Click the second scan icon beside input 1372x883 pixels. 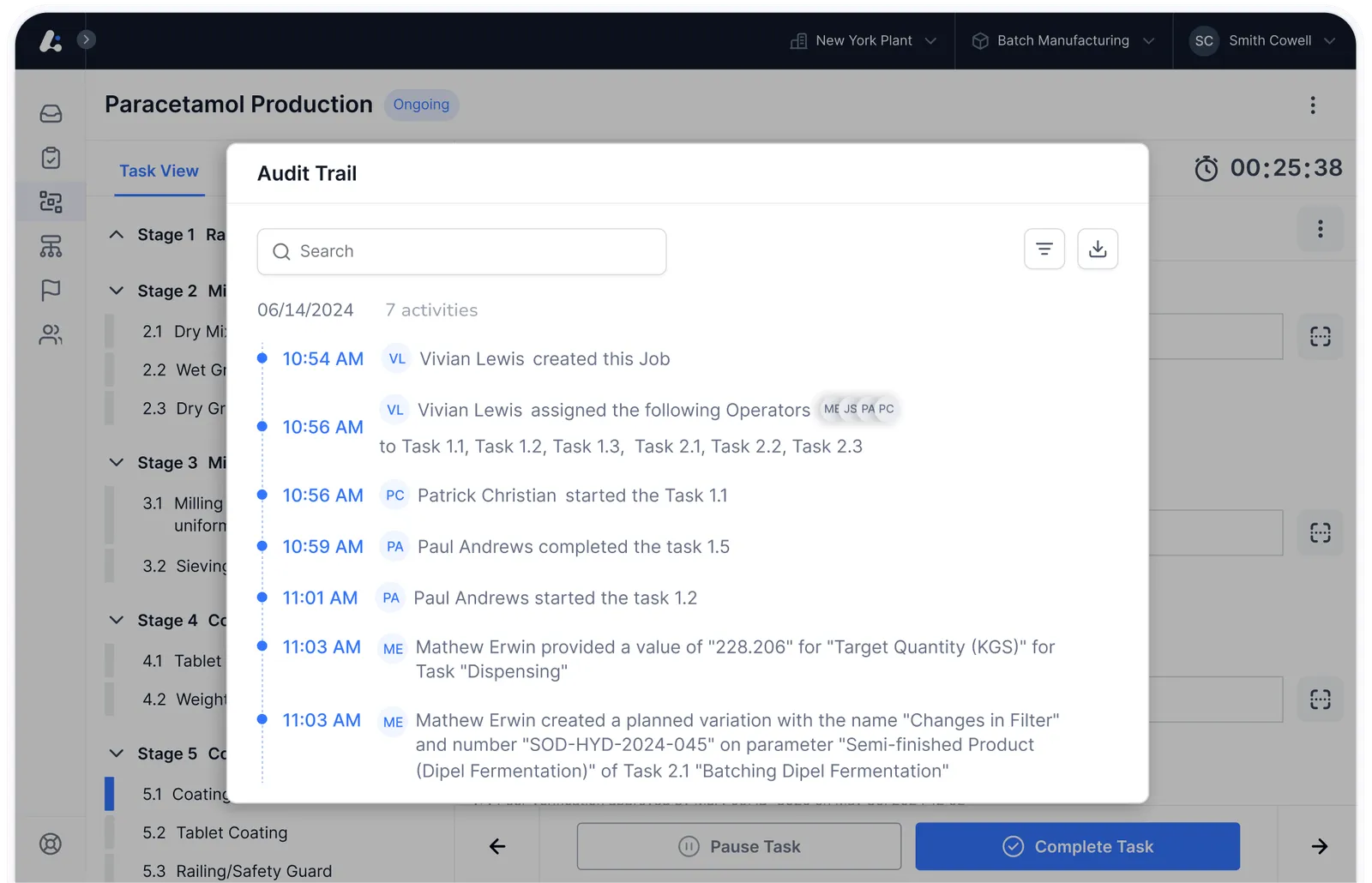[1320, 532]
